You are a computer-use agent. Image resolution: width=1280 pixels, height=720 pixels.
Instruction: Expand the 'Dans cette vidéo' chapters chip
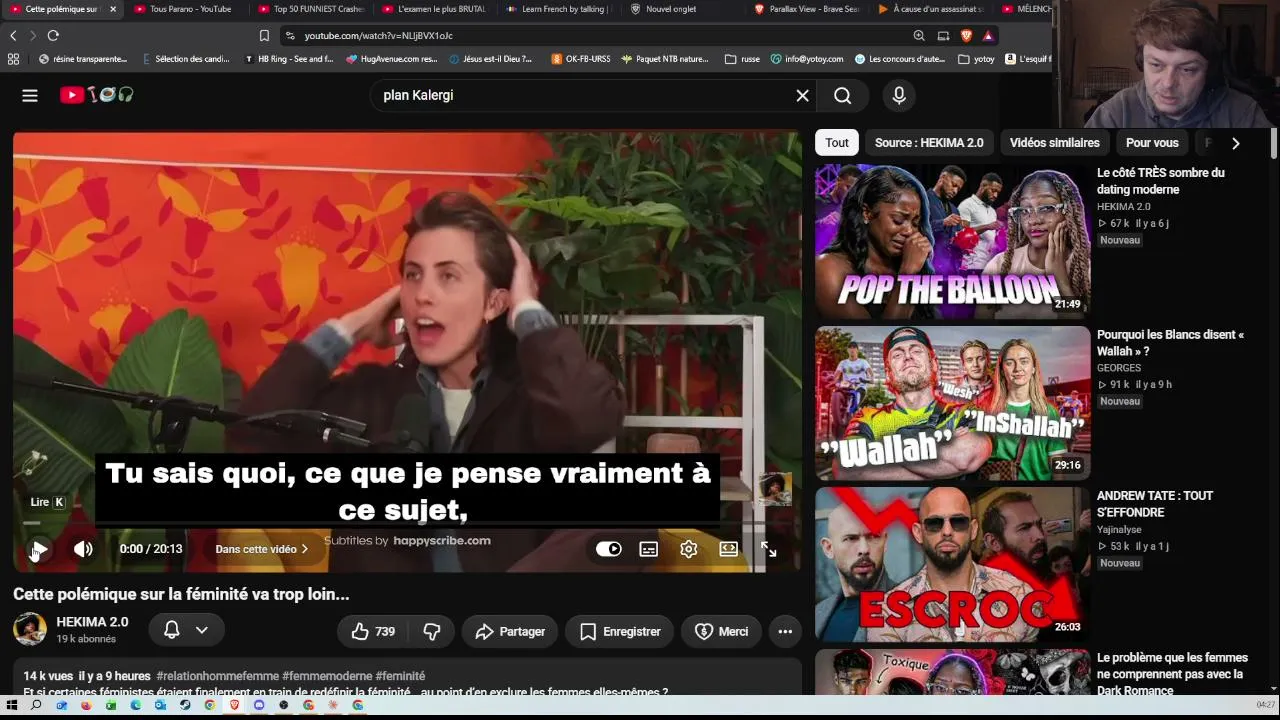click(x=262, y=549)
